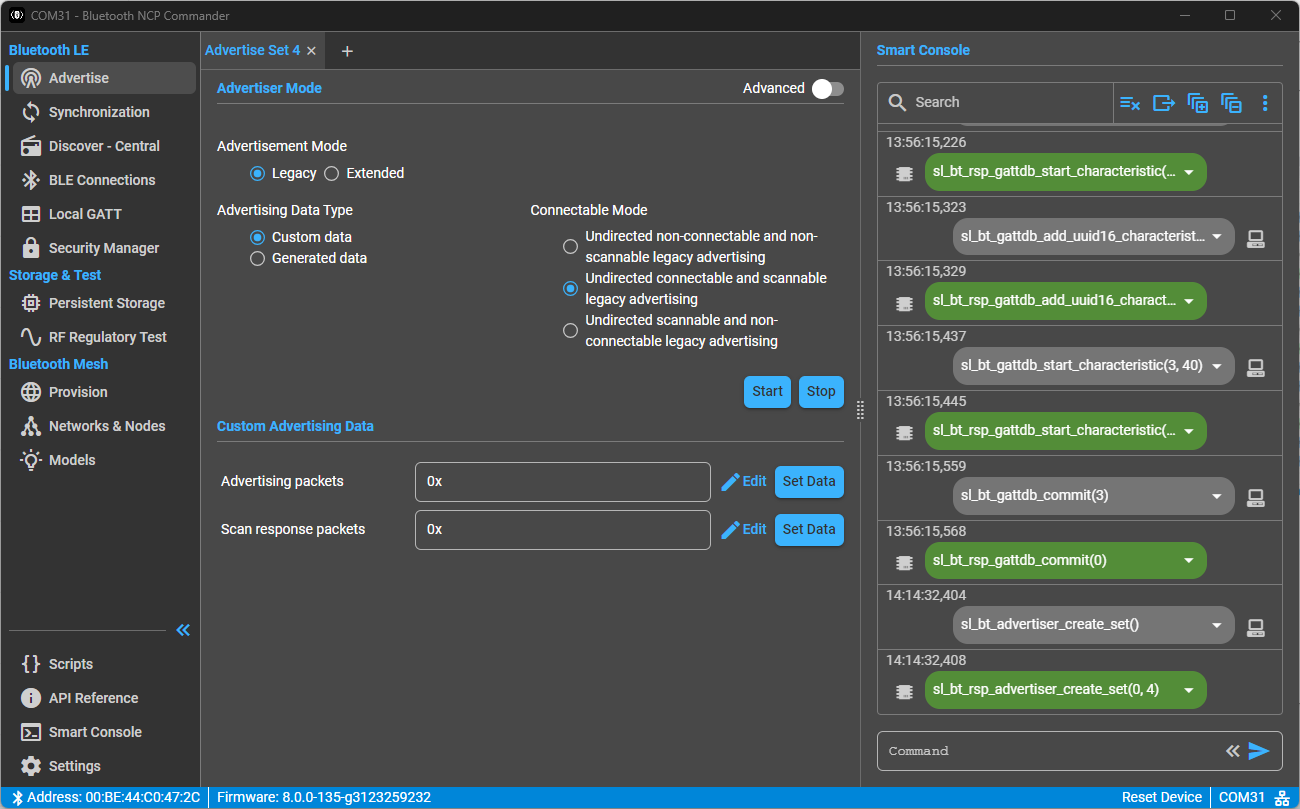The height and width of the screenshot is (809, 1300).
Task: Collapse the left sidebar with the double chevron
Action: (x=183, y=630)
